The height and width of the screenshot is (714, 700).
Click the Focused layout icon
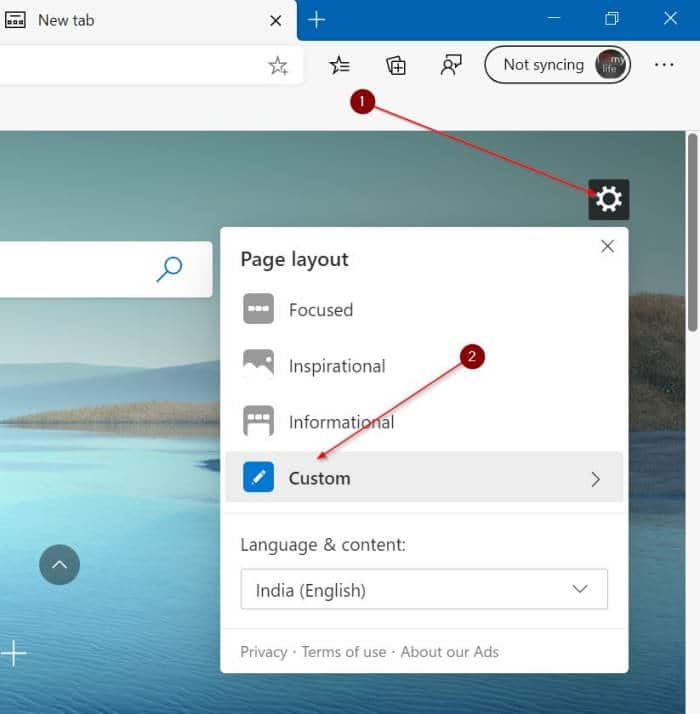click(258, 309)
